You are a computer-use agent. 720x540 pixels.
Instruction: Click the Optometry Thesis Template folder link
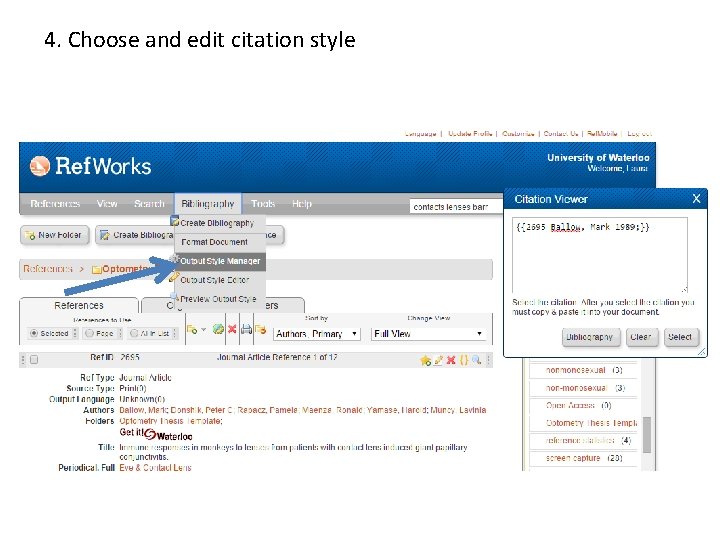pos(170,421)
